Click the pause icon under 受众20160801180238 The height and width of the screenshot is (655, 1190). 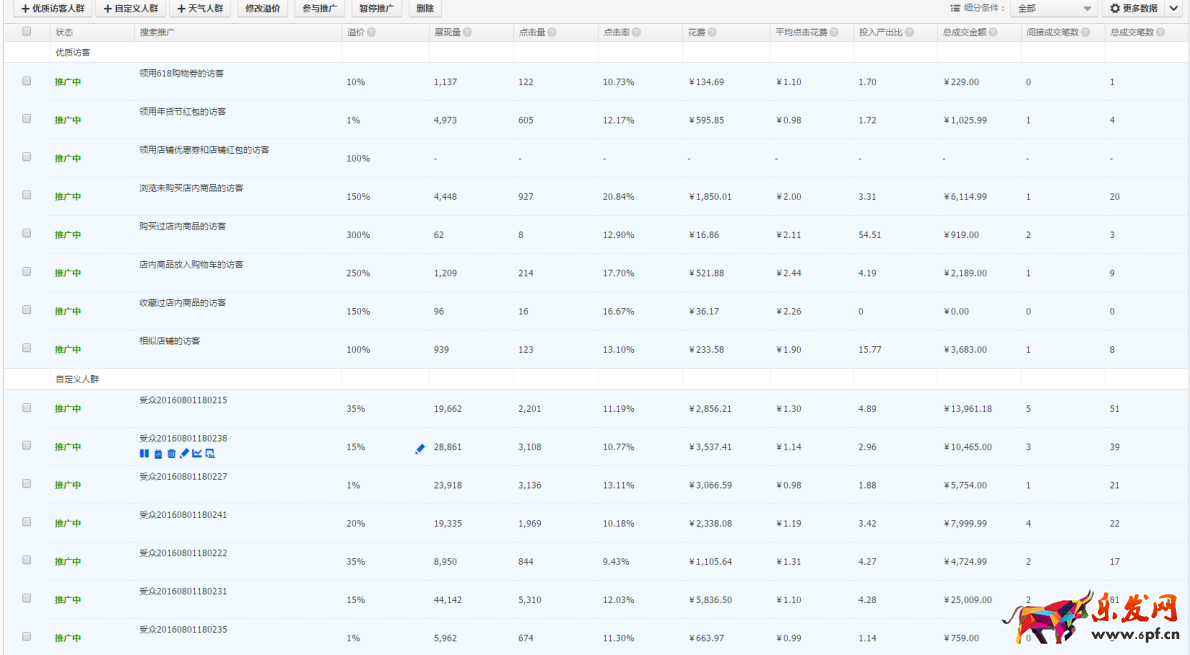[144, 453]
